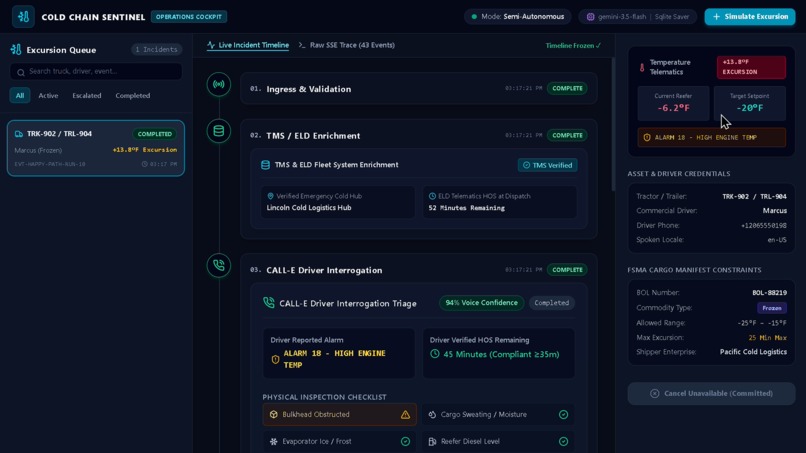Image resolution: width=806 pixels, height=453 pixels.
Task: Select the All filter tab
Action: 20,95
